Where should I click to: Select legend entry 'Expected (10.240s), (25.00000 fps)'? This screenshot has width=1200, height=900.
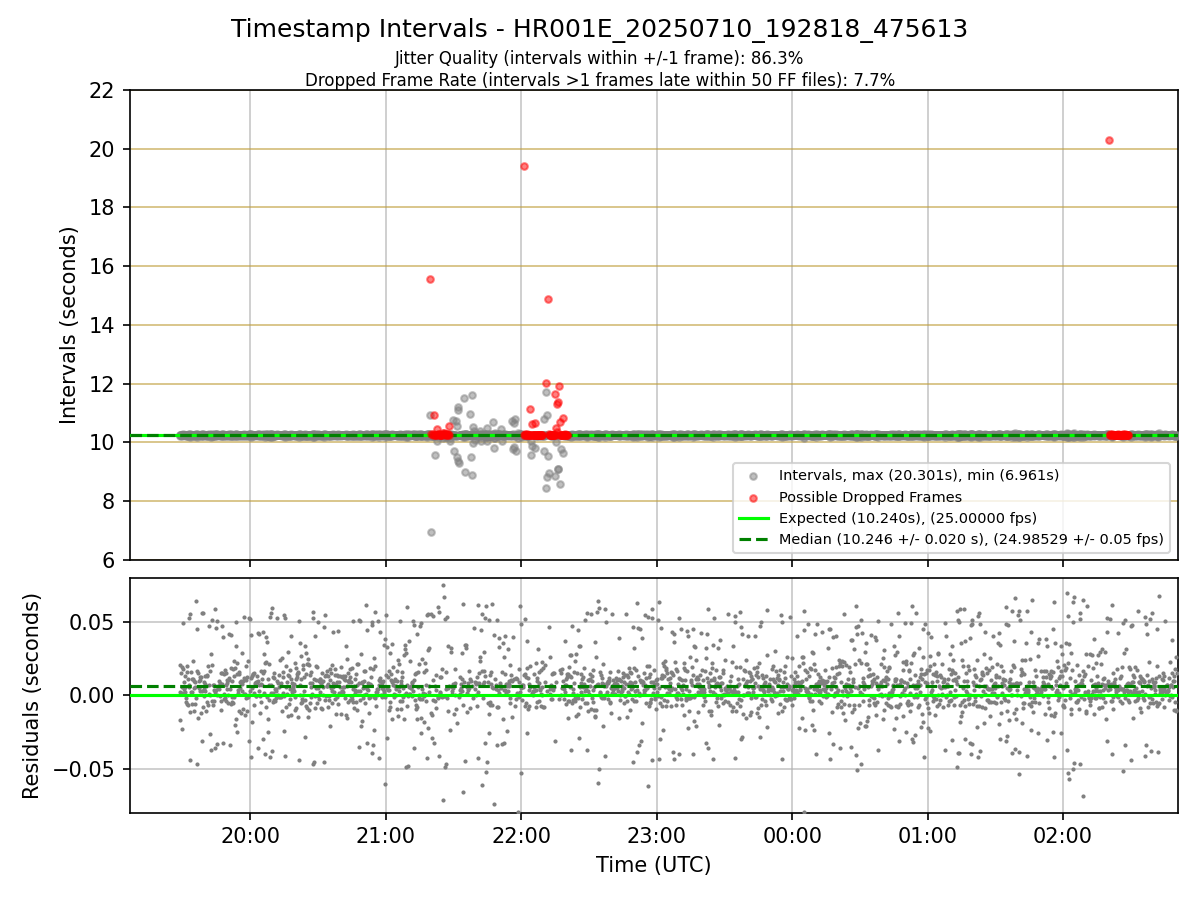pos(907,518)
